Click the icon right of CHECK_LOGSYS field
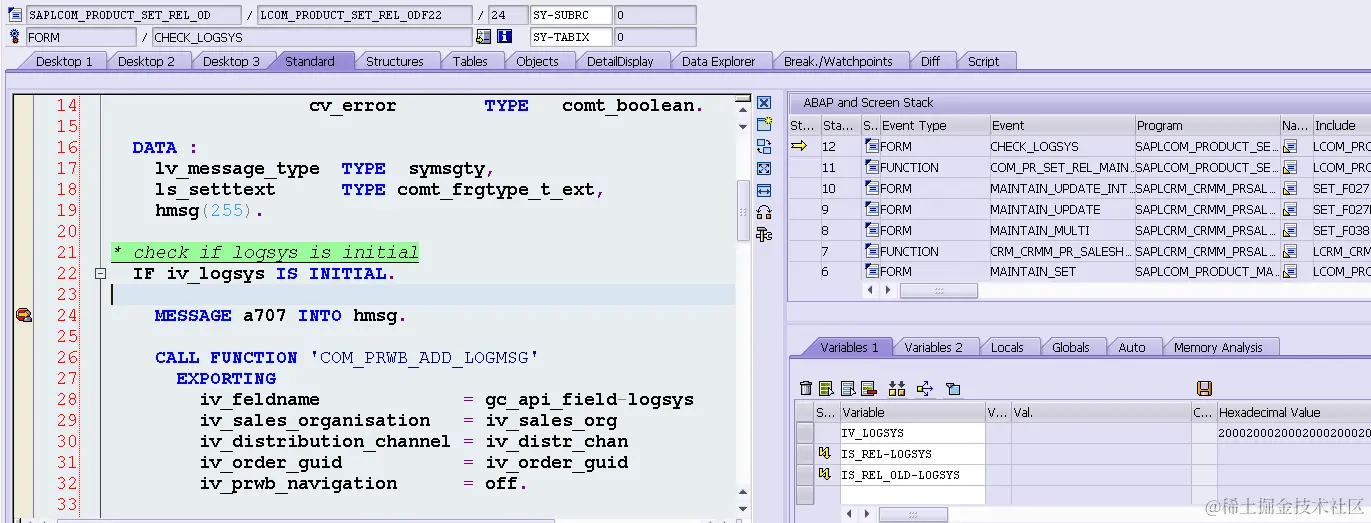 [484, 37]
